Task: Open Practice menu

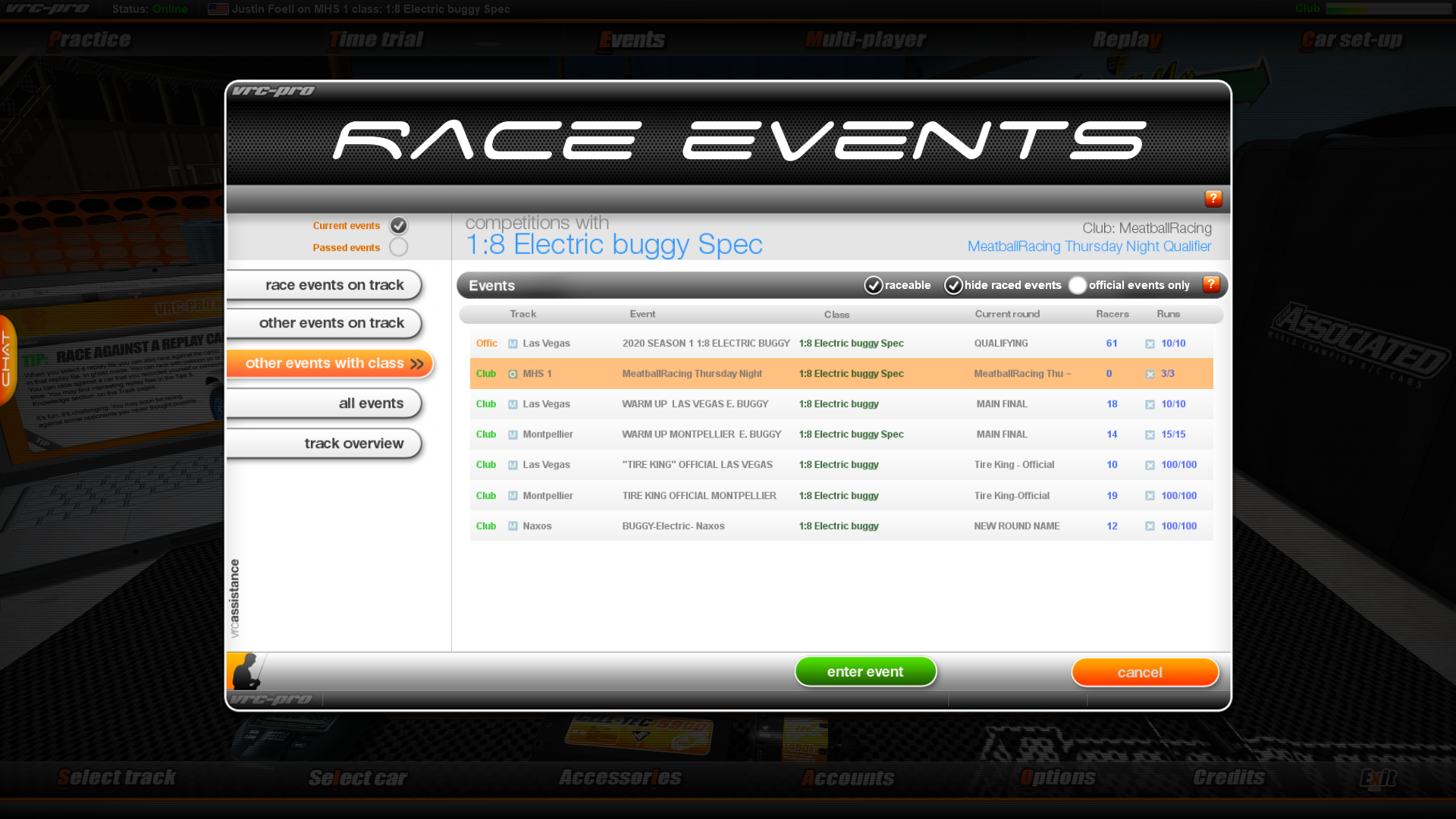Action: [89, 39]
